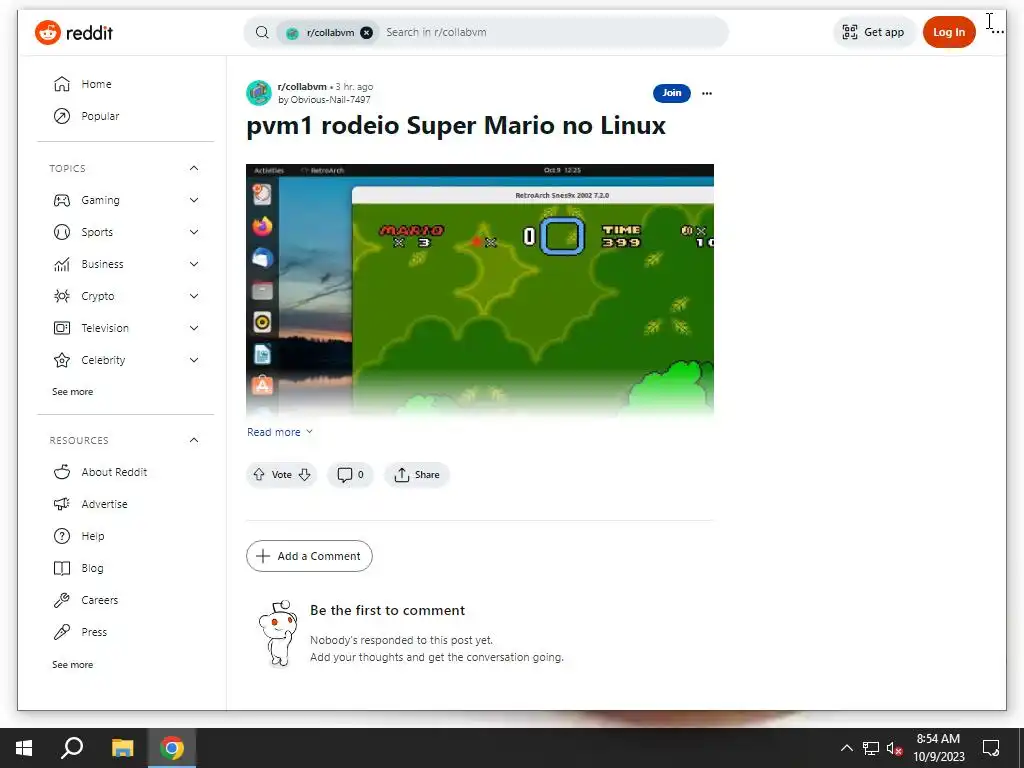1024x768 pixels.
Task: Open the r/collabvm community link on post
Action: [302, 86]
